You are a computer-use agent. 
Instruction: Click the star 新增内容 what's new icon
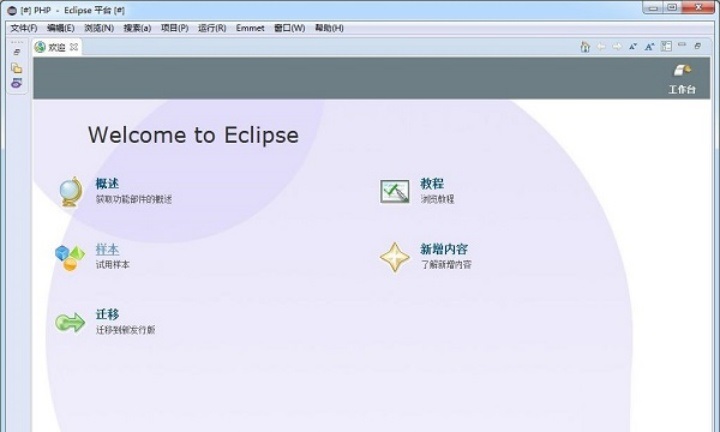[395, 258]
